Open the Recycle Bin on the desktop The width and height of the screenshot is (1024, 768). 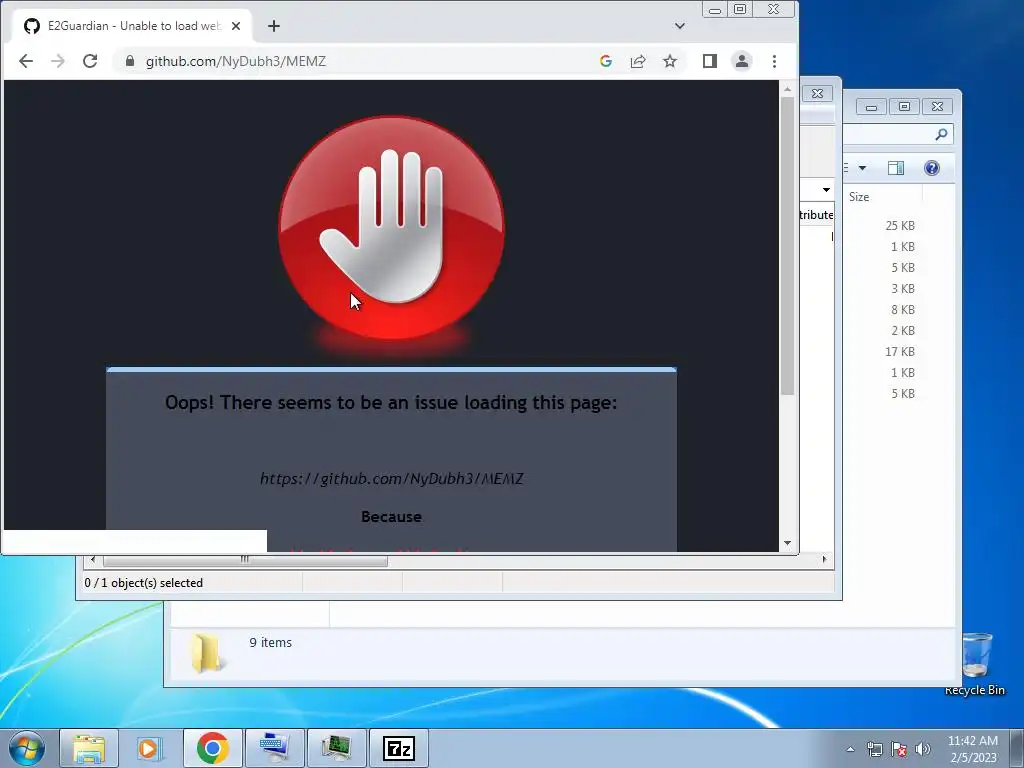(x=976, y=663)
